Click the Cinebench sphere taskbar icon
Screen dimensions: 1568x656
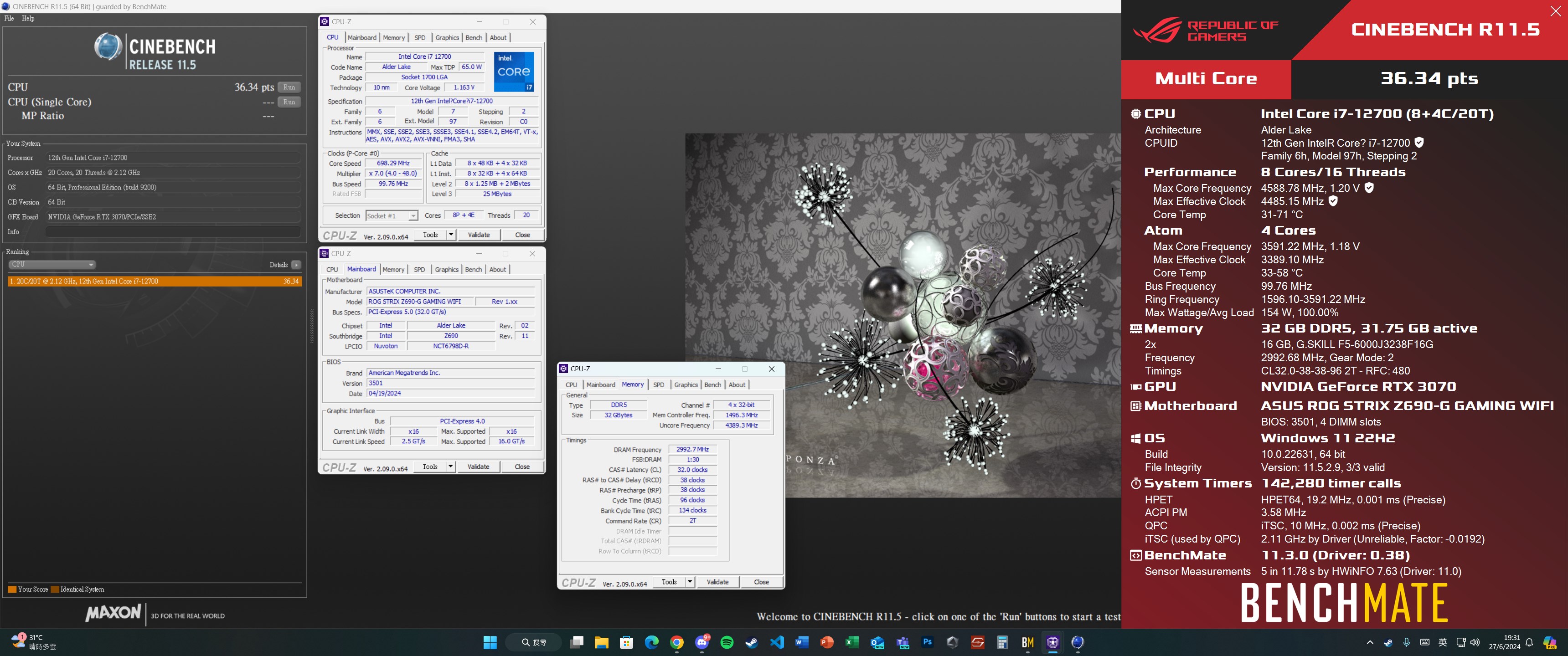point(1078,643)
